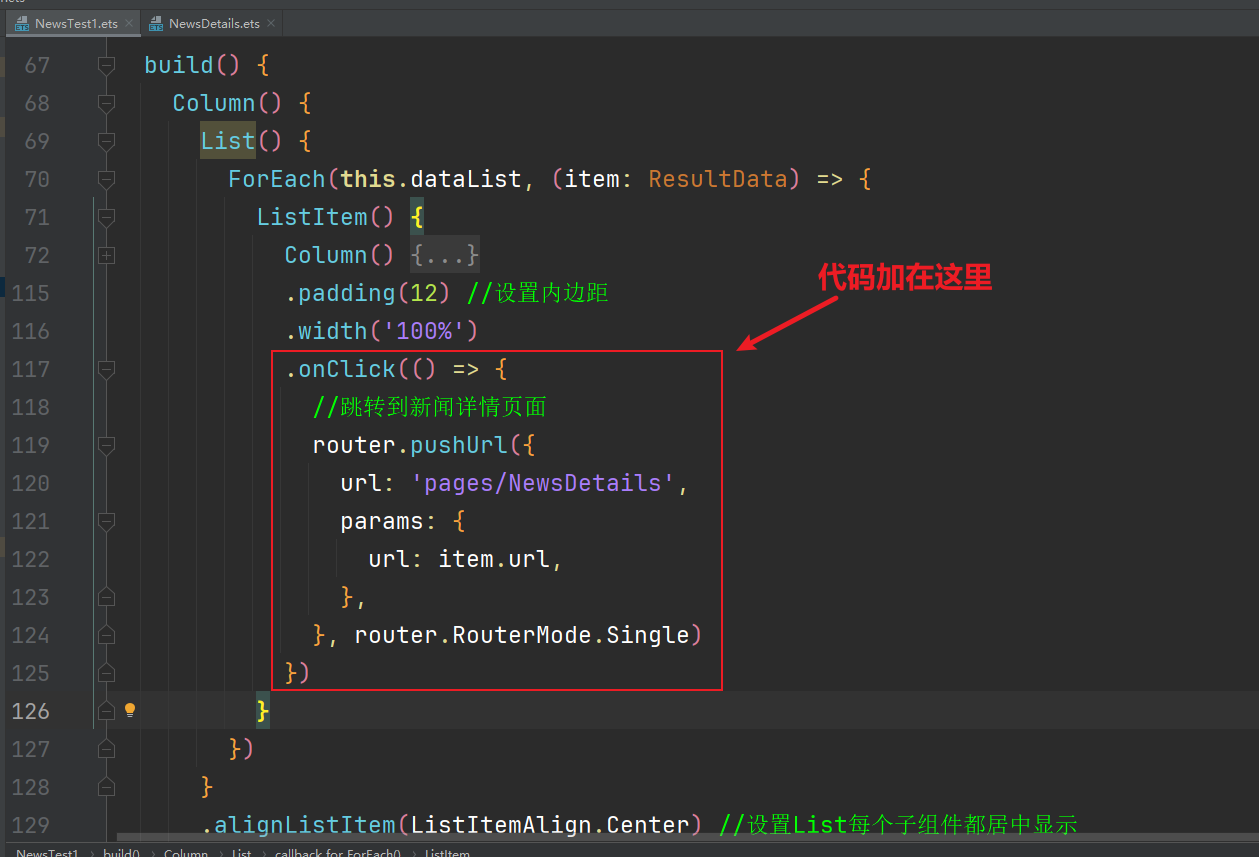The height and width of the screenshot is (857, 1259).
Task: Click the '//设置List每个子组件都居中显示' comment
Action: tap(898, 825)
